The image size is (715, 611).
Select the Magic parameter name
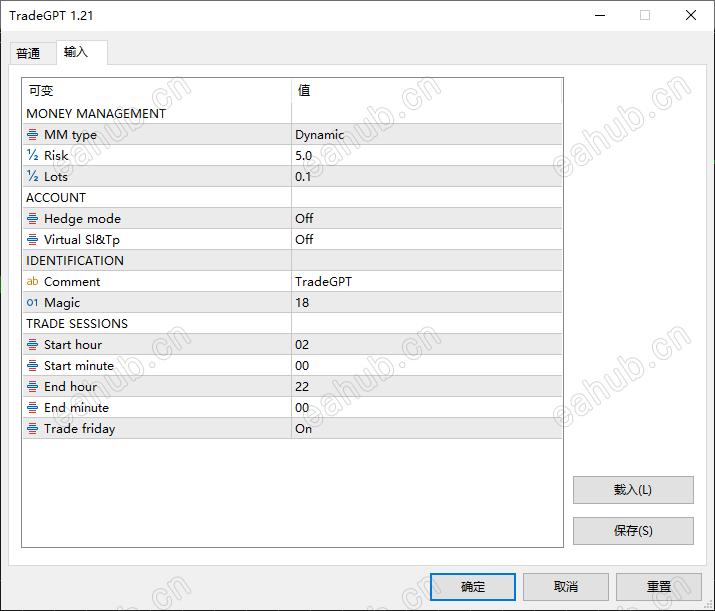(x=62, y=303)
